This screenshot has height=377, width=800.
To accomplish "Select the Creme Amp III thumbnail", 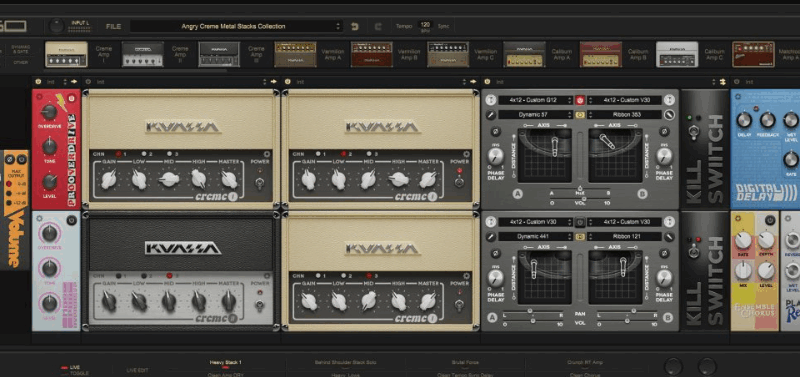I will click(219, 54).
